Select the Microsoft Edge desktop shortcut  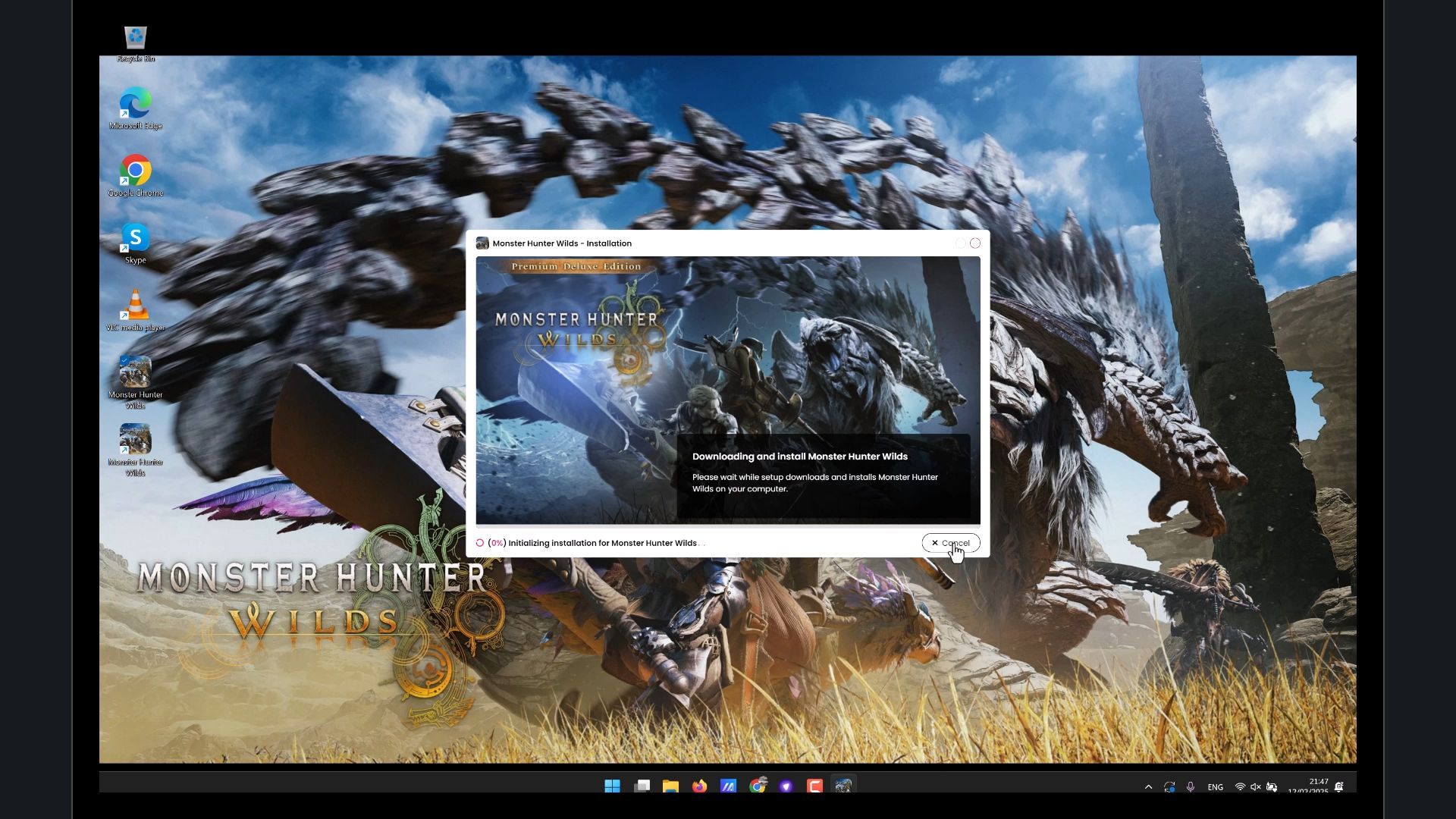(x=136, y=108)
